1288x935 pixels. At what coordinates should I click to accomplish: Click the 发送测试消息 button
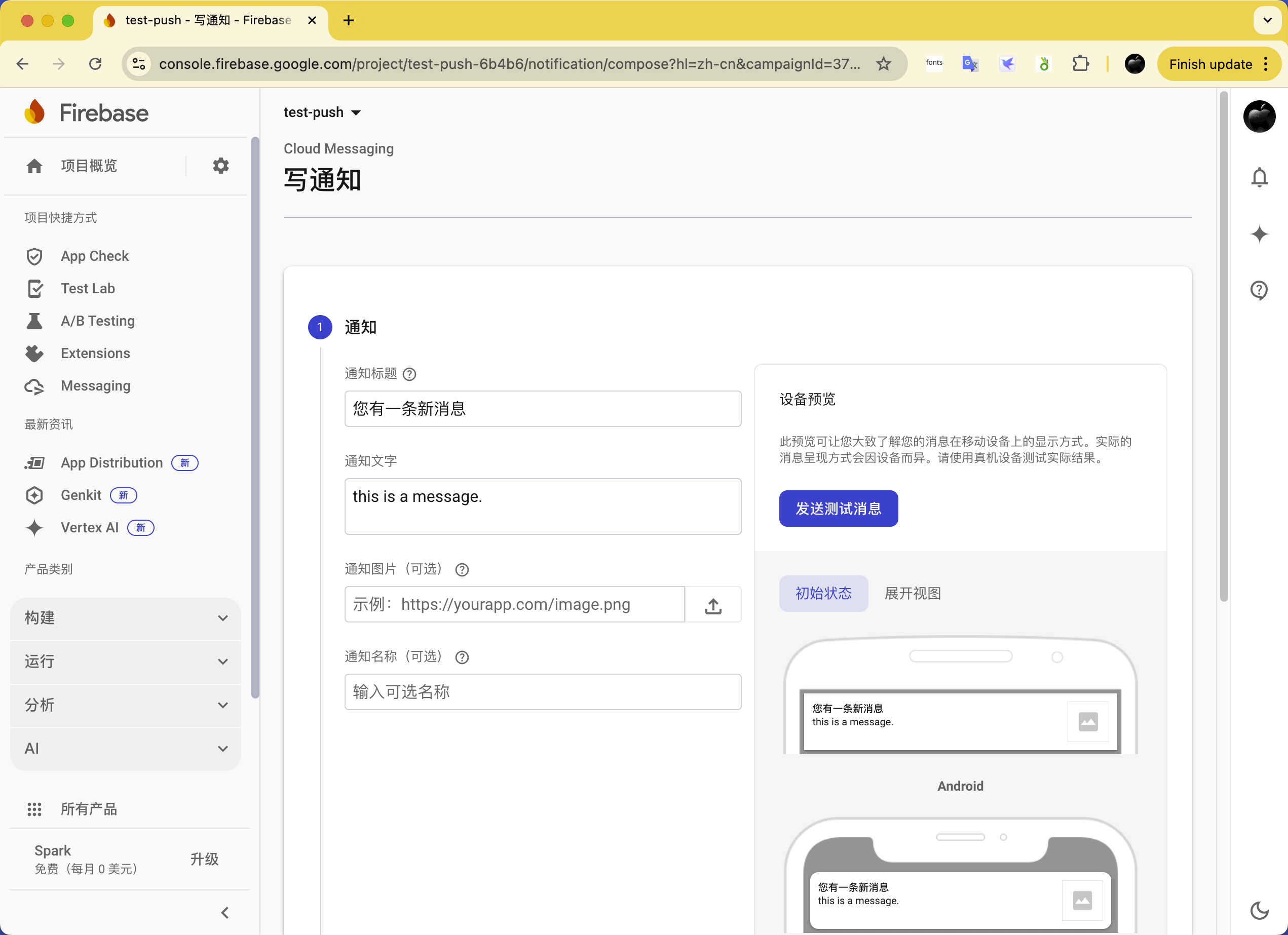coord(838,508)
